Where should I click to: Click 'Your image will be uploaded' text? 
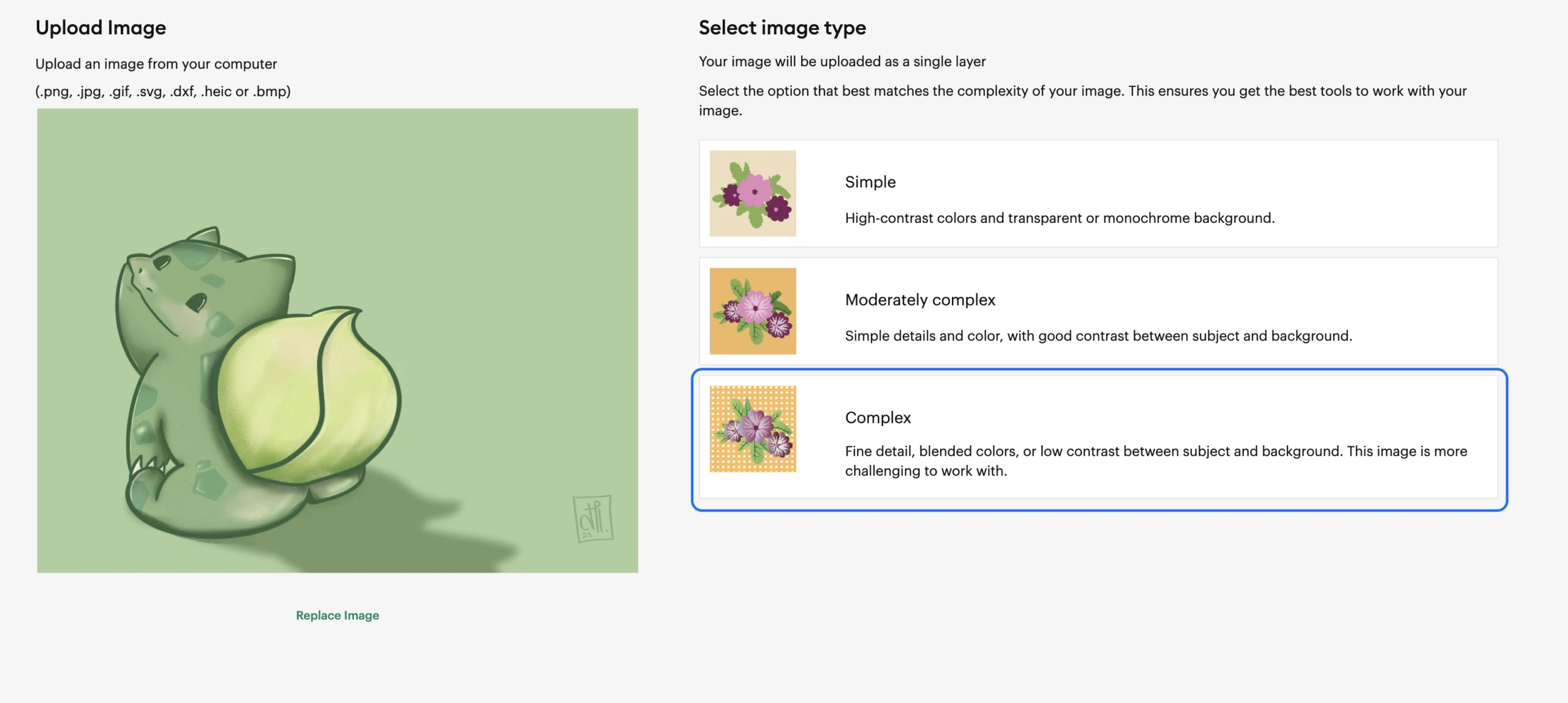(842, 61)
